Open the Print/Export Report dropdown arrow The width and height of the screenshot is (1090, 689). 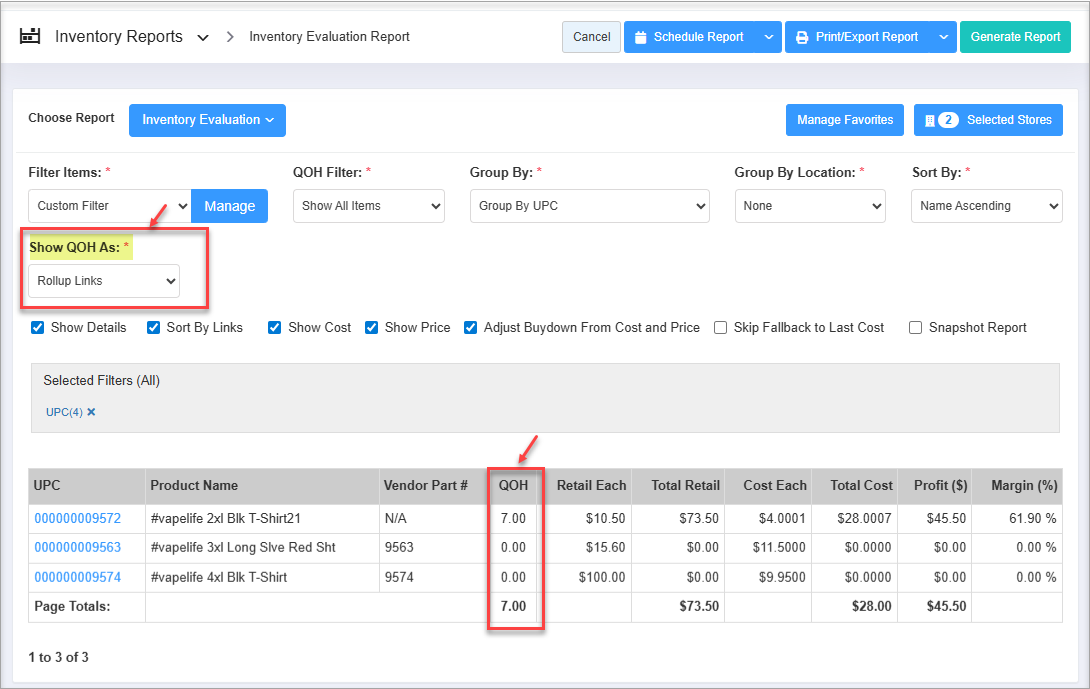point(943,37)
